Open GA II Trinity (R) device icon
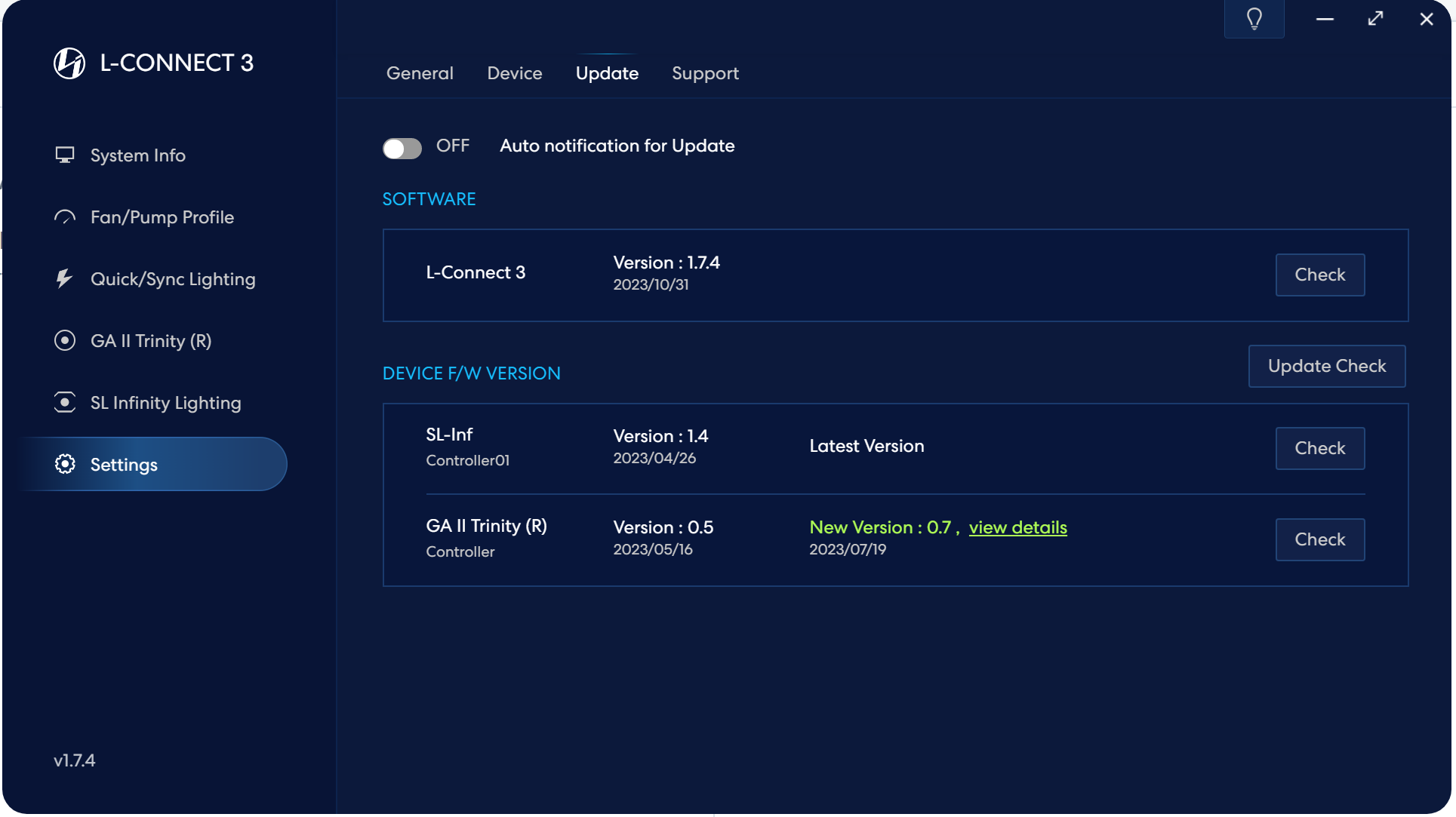The image size is (1456, 817). [65, 341]
